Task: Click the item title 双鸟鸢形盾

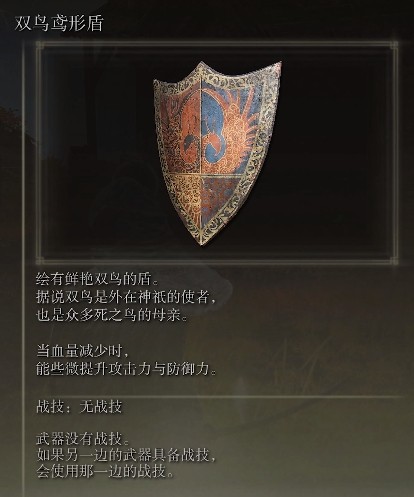Action: [x=59, y=24]
